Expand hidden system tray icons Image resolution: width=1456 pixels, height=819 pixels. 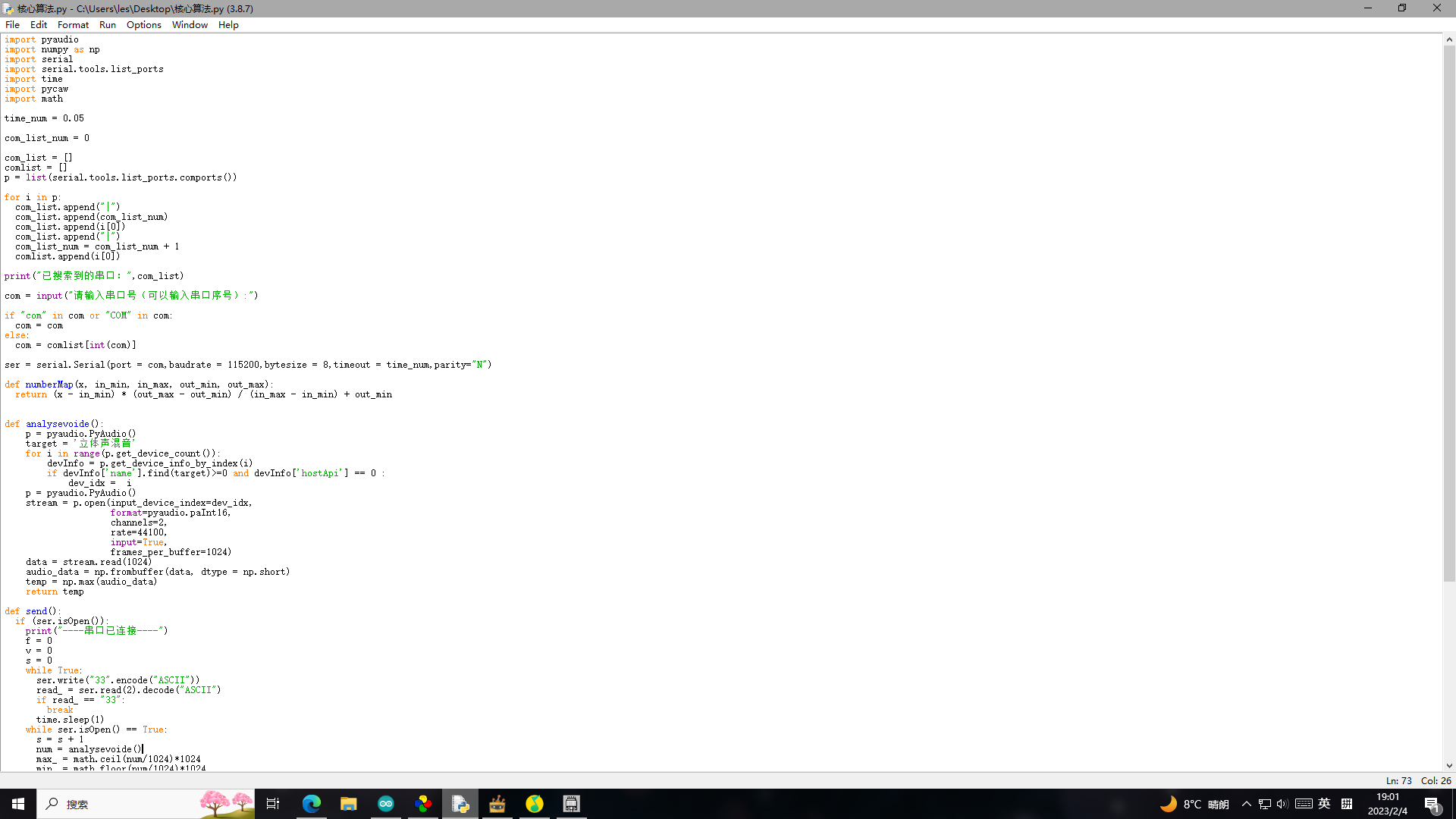[1246, 804]
